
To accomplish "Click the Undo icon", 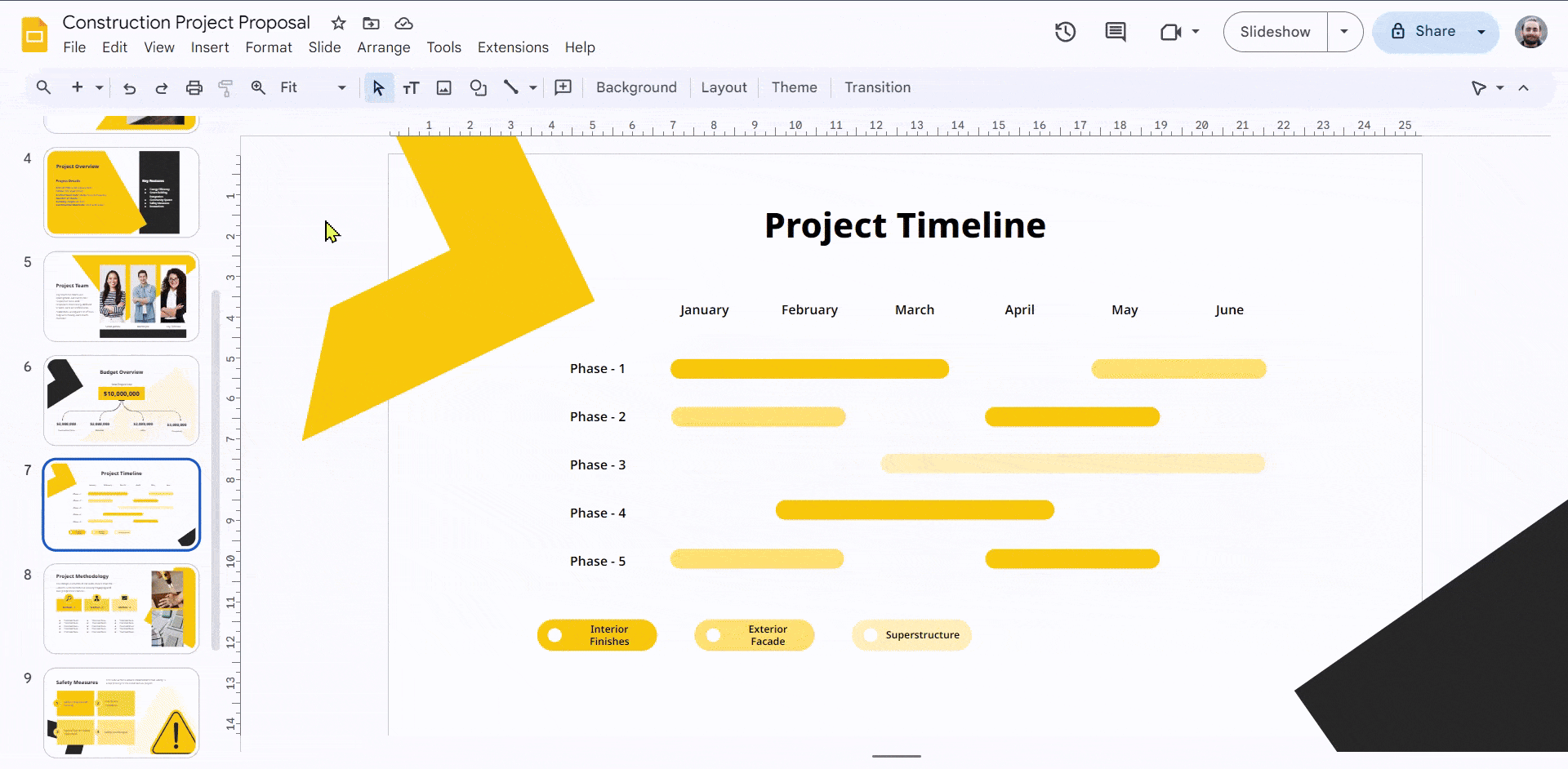I will (128, 87).
